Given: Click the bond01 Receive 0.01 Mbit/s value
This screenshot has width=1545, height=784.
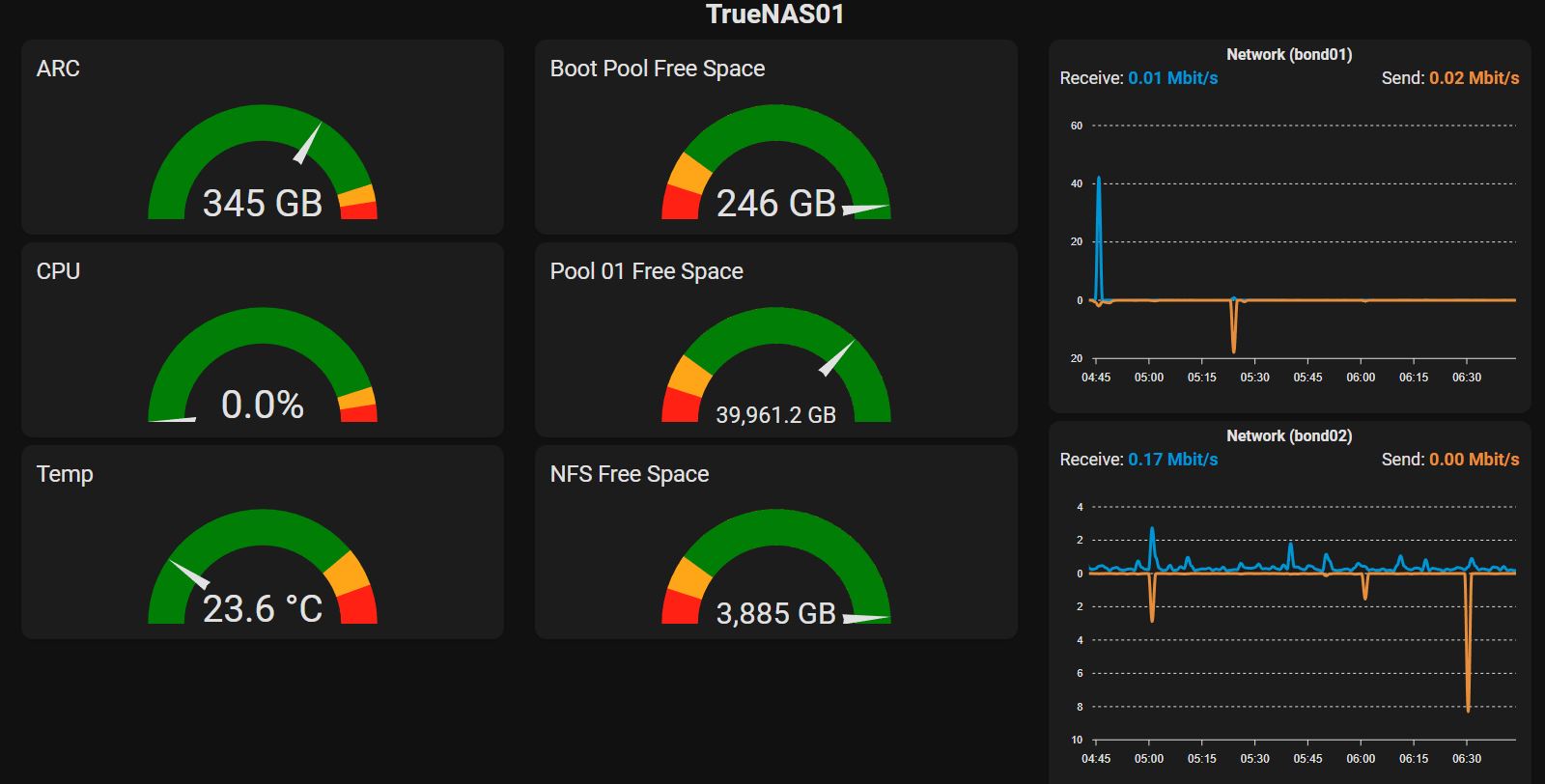Looking at the screenshot, I should tap(1173, 78).
